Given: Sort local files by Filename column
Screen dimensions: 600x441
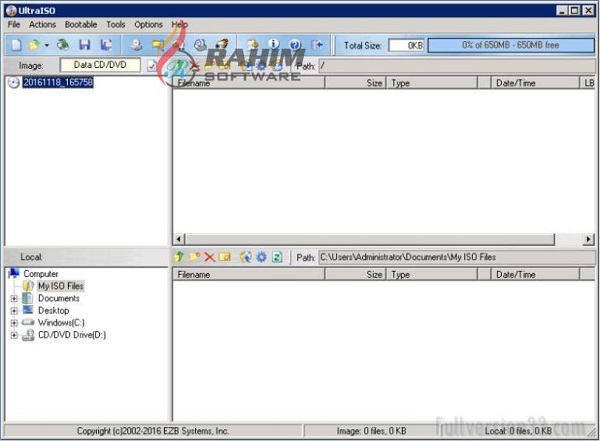Looking at the screenshot, I should [249, 274].
